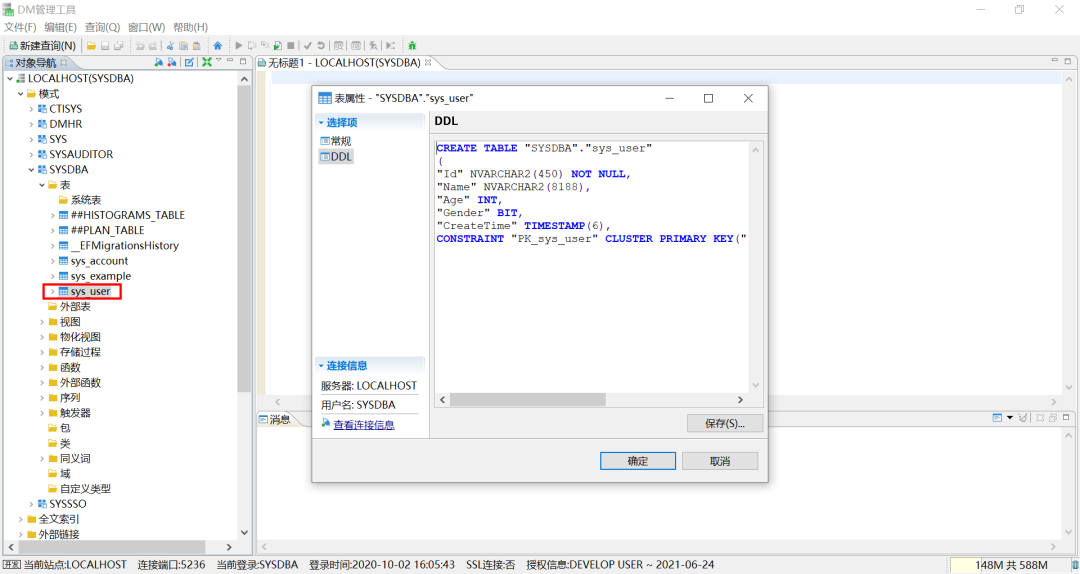This screenshot has height=574, width=1080.
Task: Open the message panel dropdown arrow
Action: coord(1010,418)
